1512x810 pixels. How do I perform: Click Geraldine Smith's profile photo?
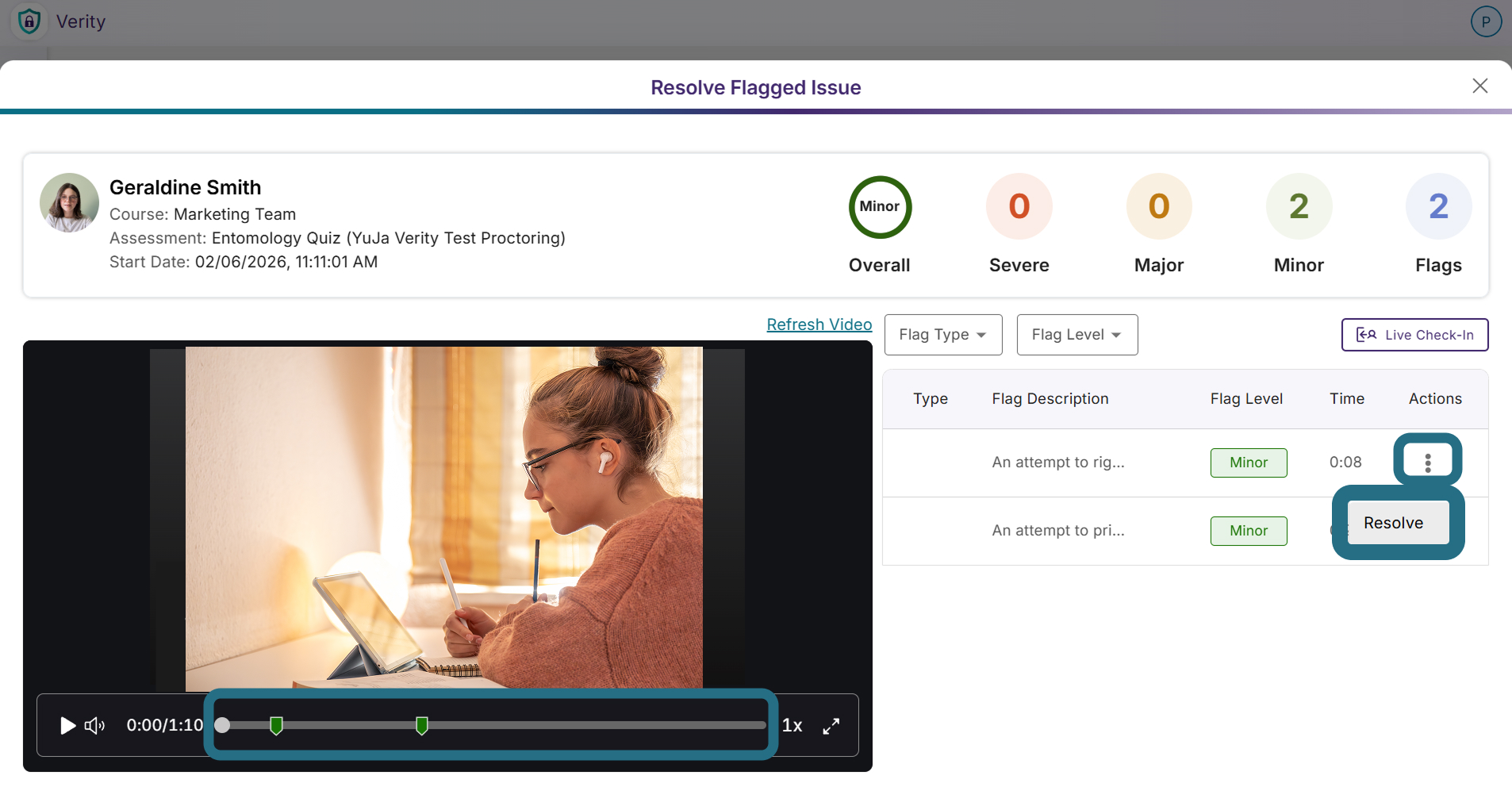pos(69,202)
